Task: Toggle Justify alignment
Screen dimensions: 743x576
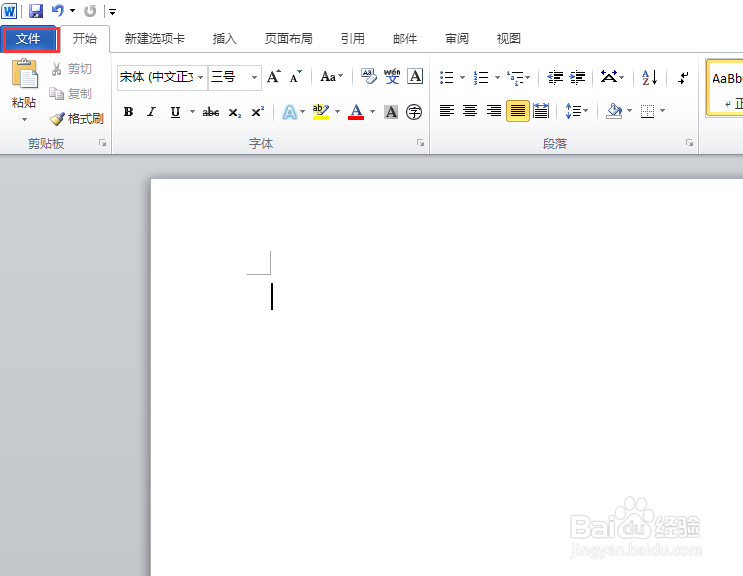Action: pyautogui.click(x=517, y=111)
